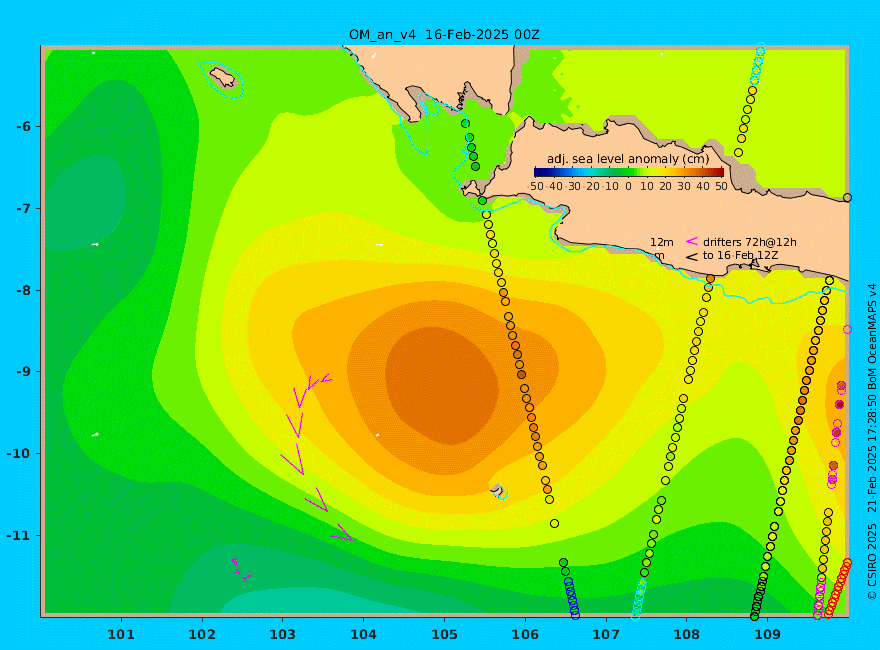The height and width of the screenshot is (650, 880).
Task: Click longitude axis label 101
Action: coord(121,634)
